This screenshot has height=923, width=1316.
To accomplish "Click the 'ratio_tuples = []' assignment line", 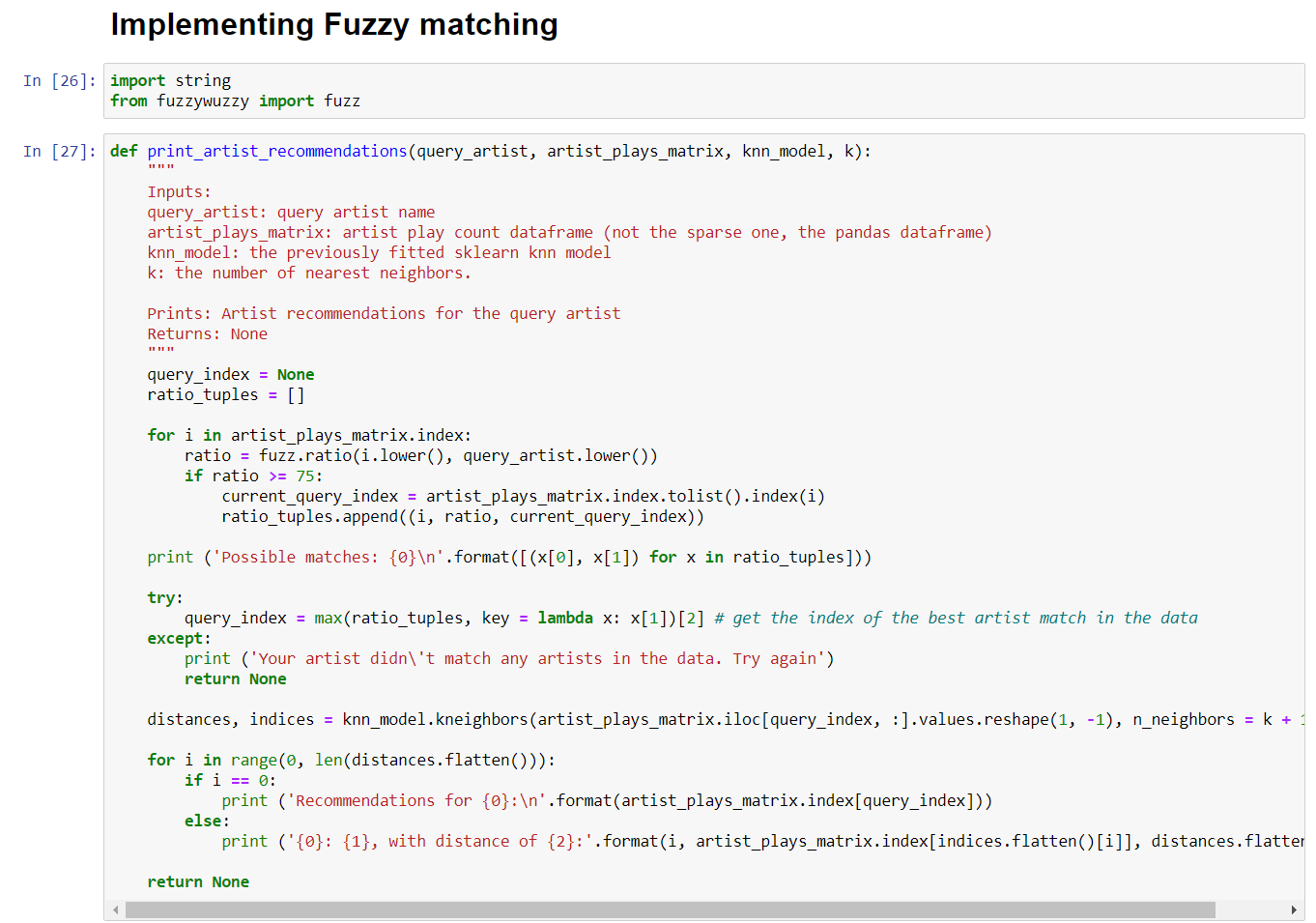I will [225, 395].
